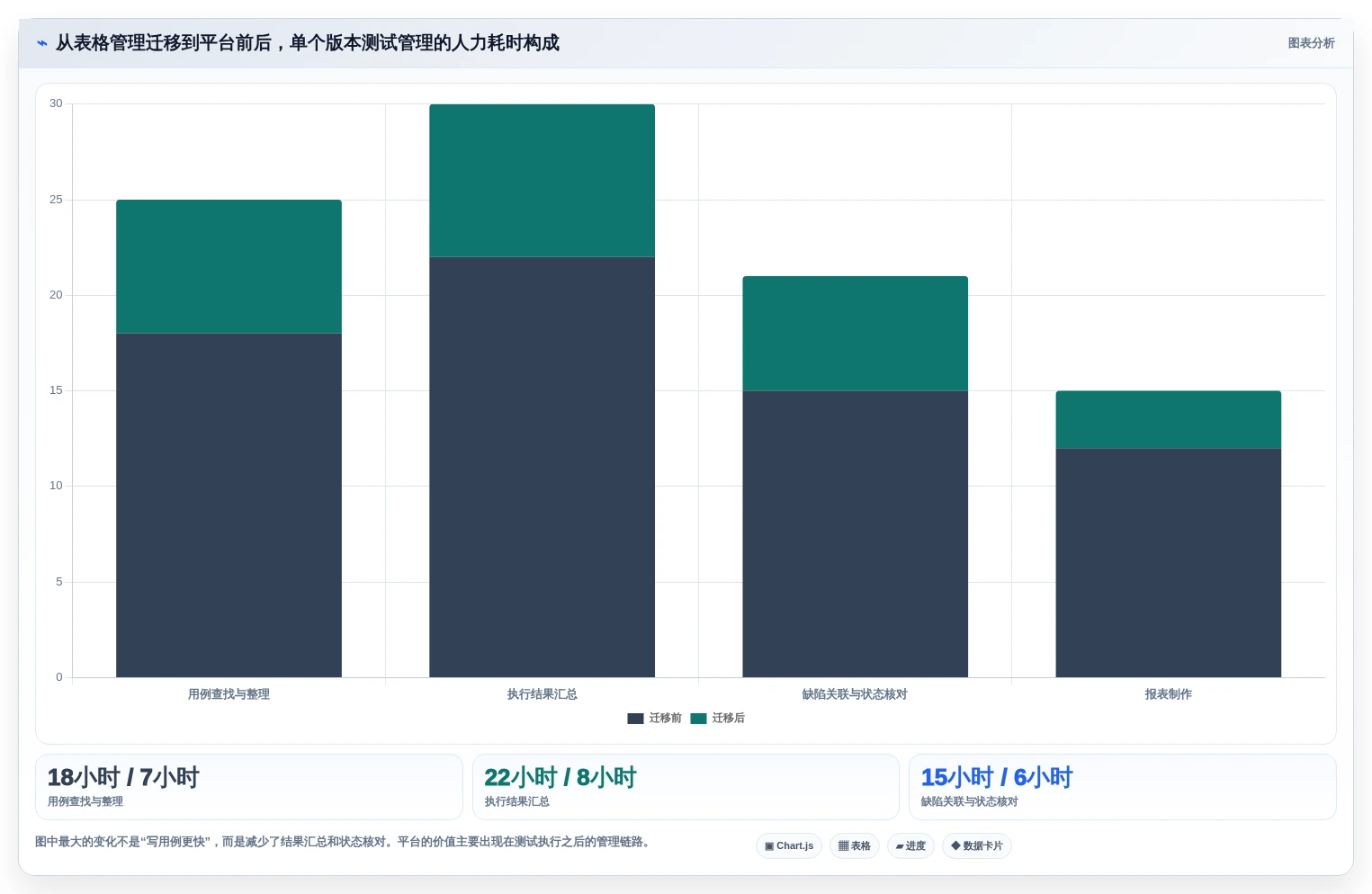Click teal bar segment for 执行结果汇总
The height and width of the screenshot is (894, 1372).
(x=542, y=181)
